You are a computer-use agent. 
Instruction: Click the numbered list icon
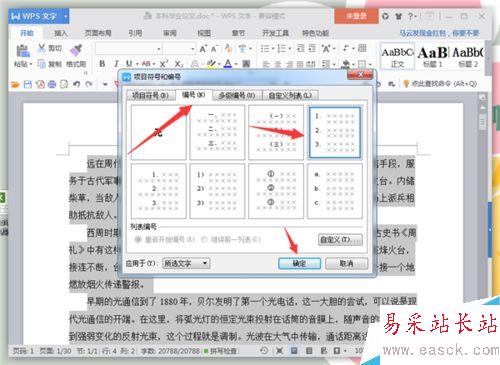pyautogui.click(x=282, y=49)
